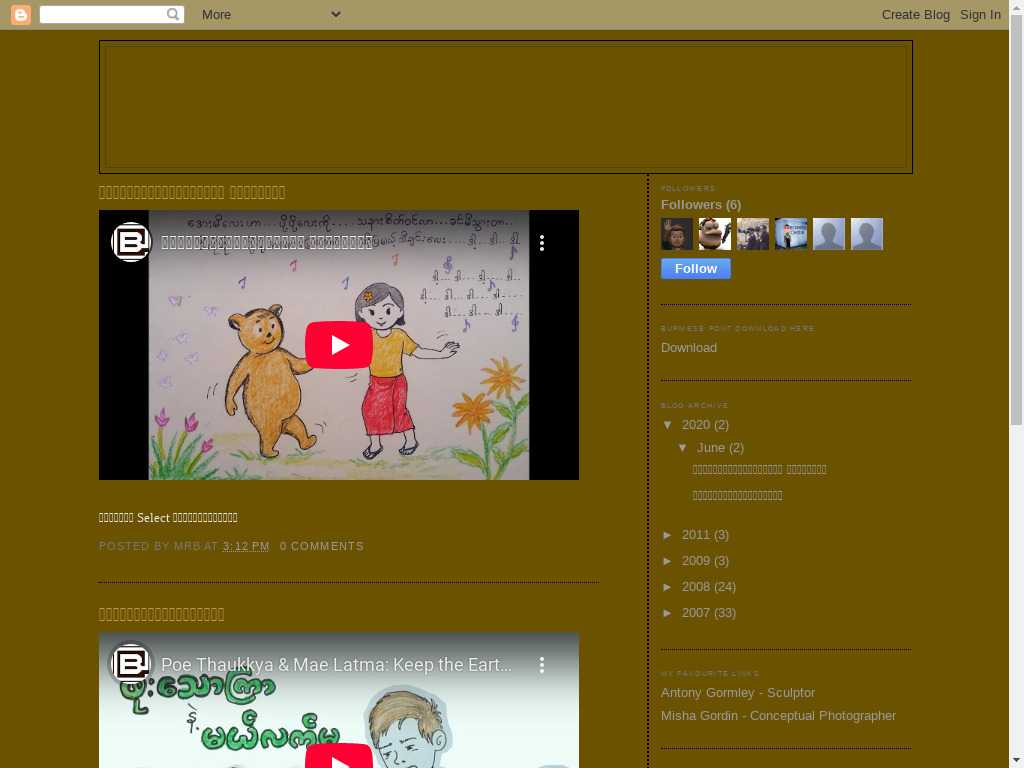
Task: Expand the 2008 archive year
Action: 667,587
